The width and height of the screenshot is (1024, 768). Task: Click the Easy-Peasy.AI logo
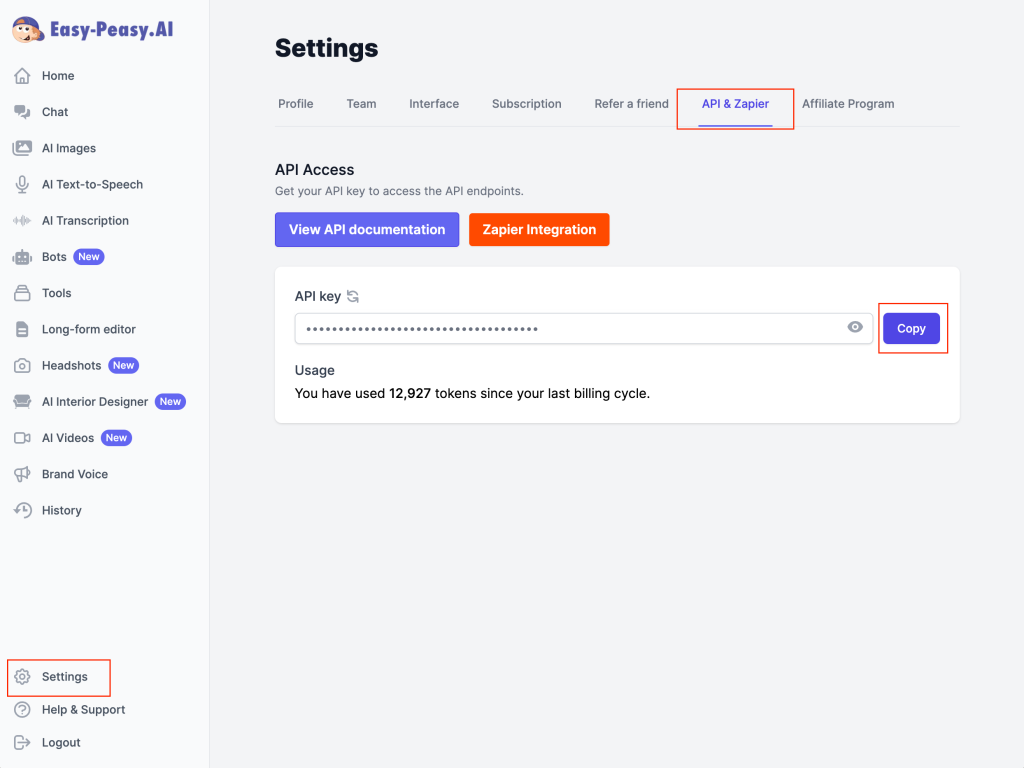[93, 30]
